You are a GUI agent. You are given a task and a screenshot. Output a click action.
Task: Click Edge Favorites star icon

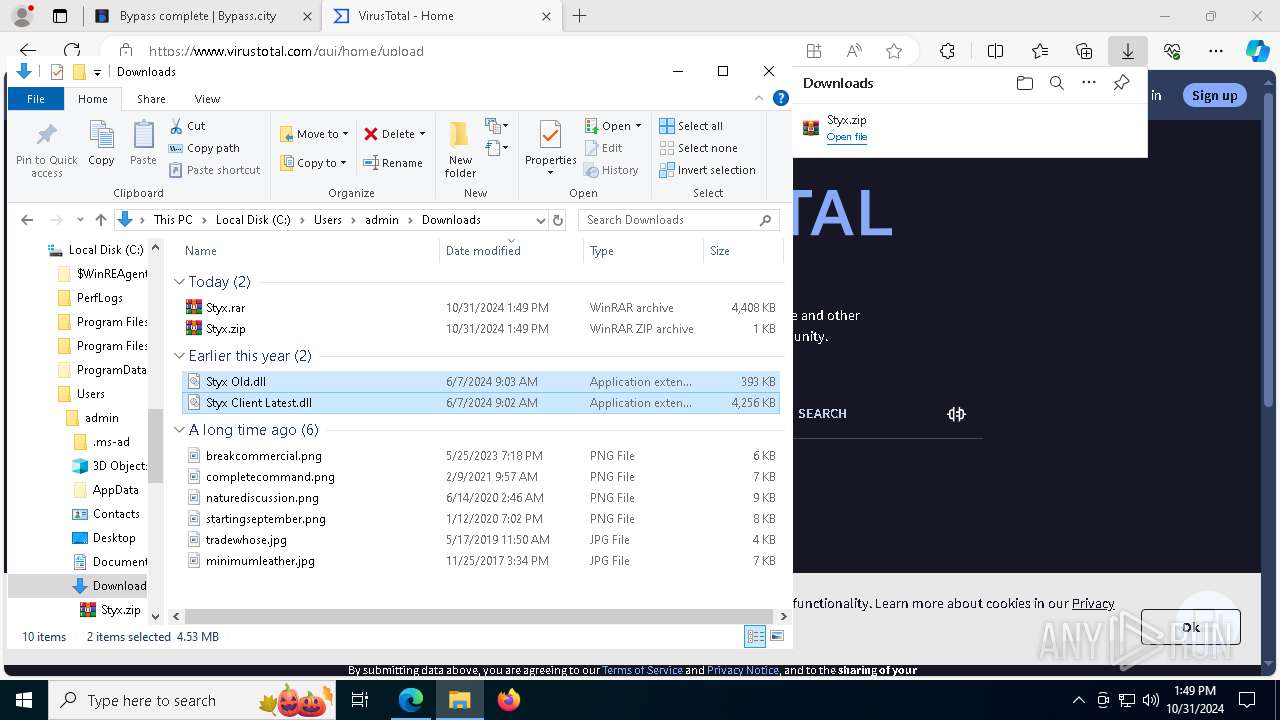pos(894,51)
